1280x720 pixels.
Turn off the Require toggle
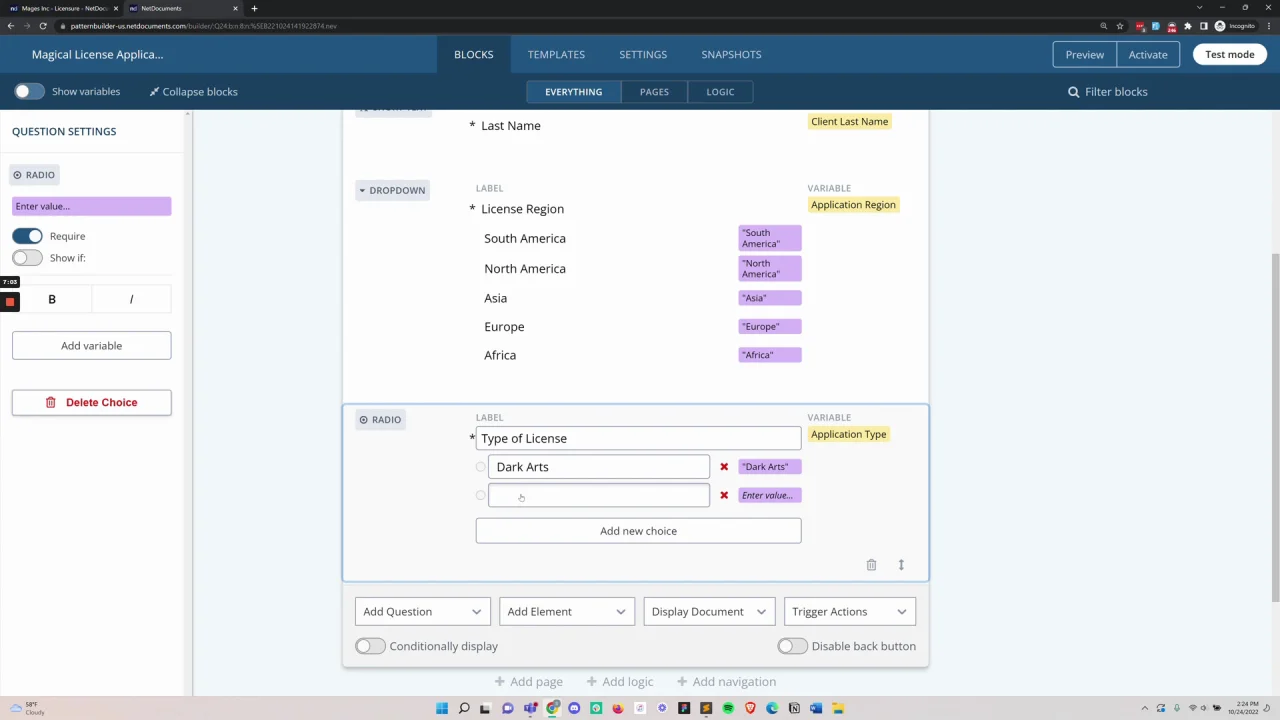point(28,236)
